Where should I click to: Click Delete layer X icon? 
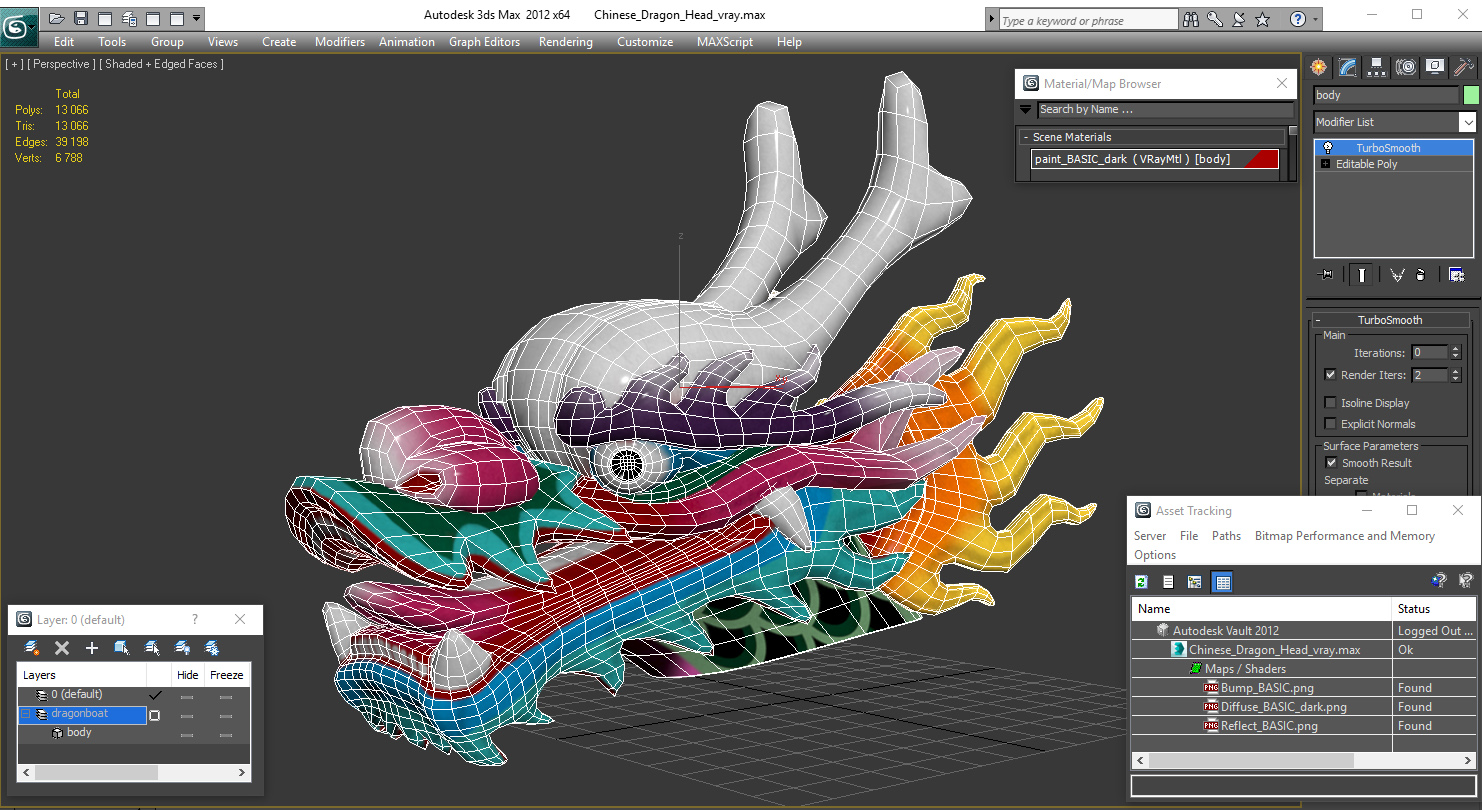click(x=61, y=648)
